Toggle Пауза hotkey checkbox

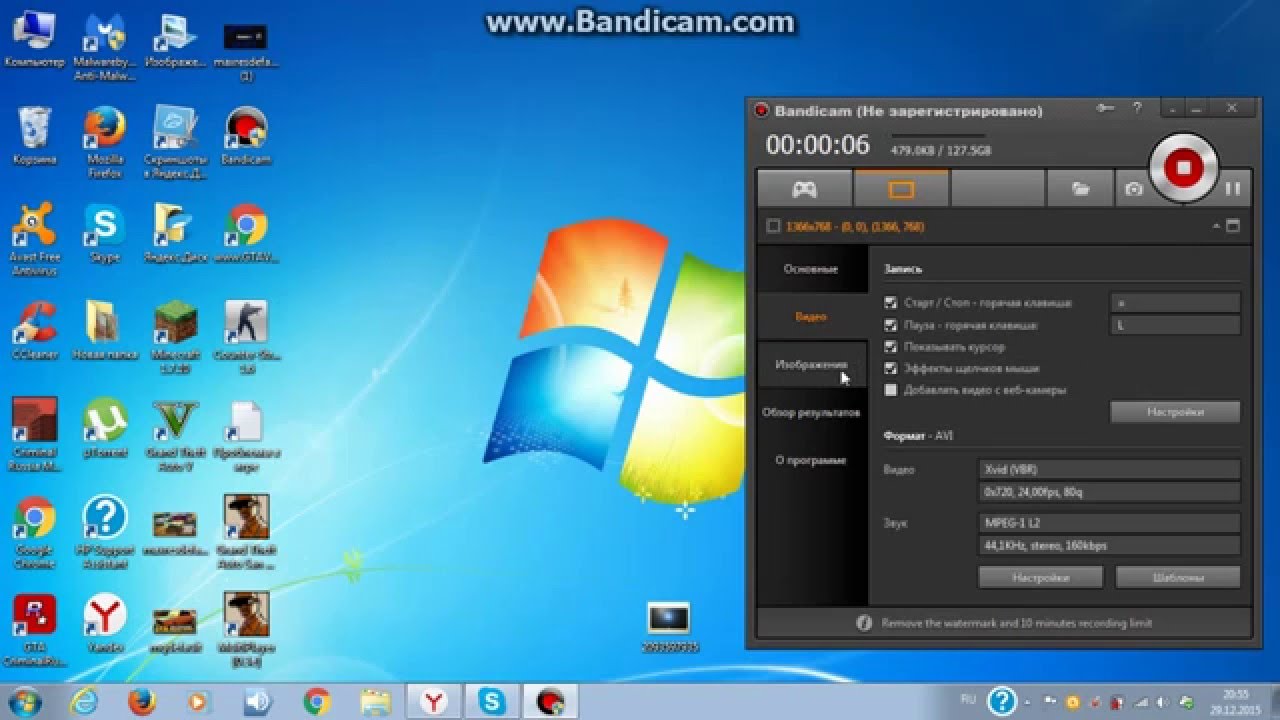pos(891,325)
